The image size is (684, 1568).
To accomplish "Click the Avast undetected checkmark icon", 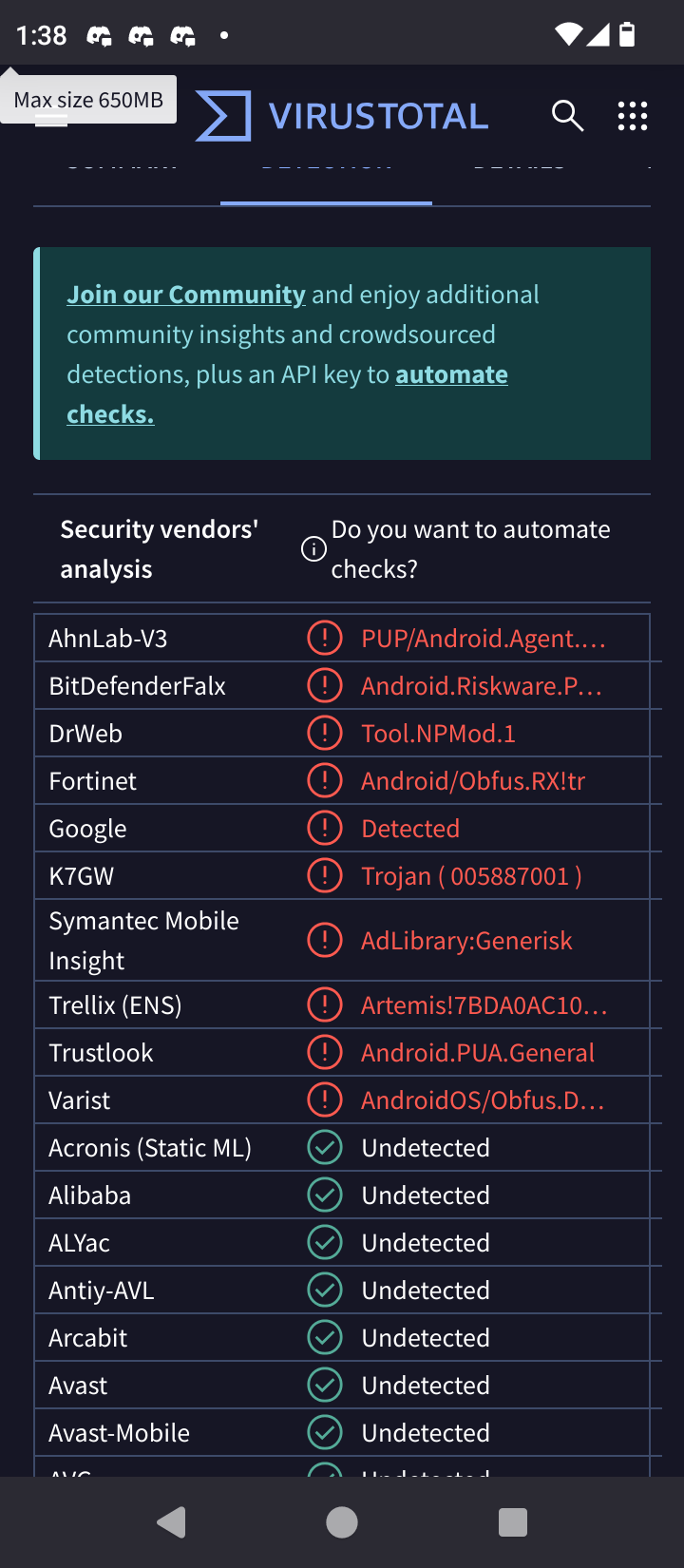I will [x=325, y=1385].
